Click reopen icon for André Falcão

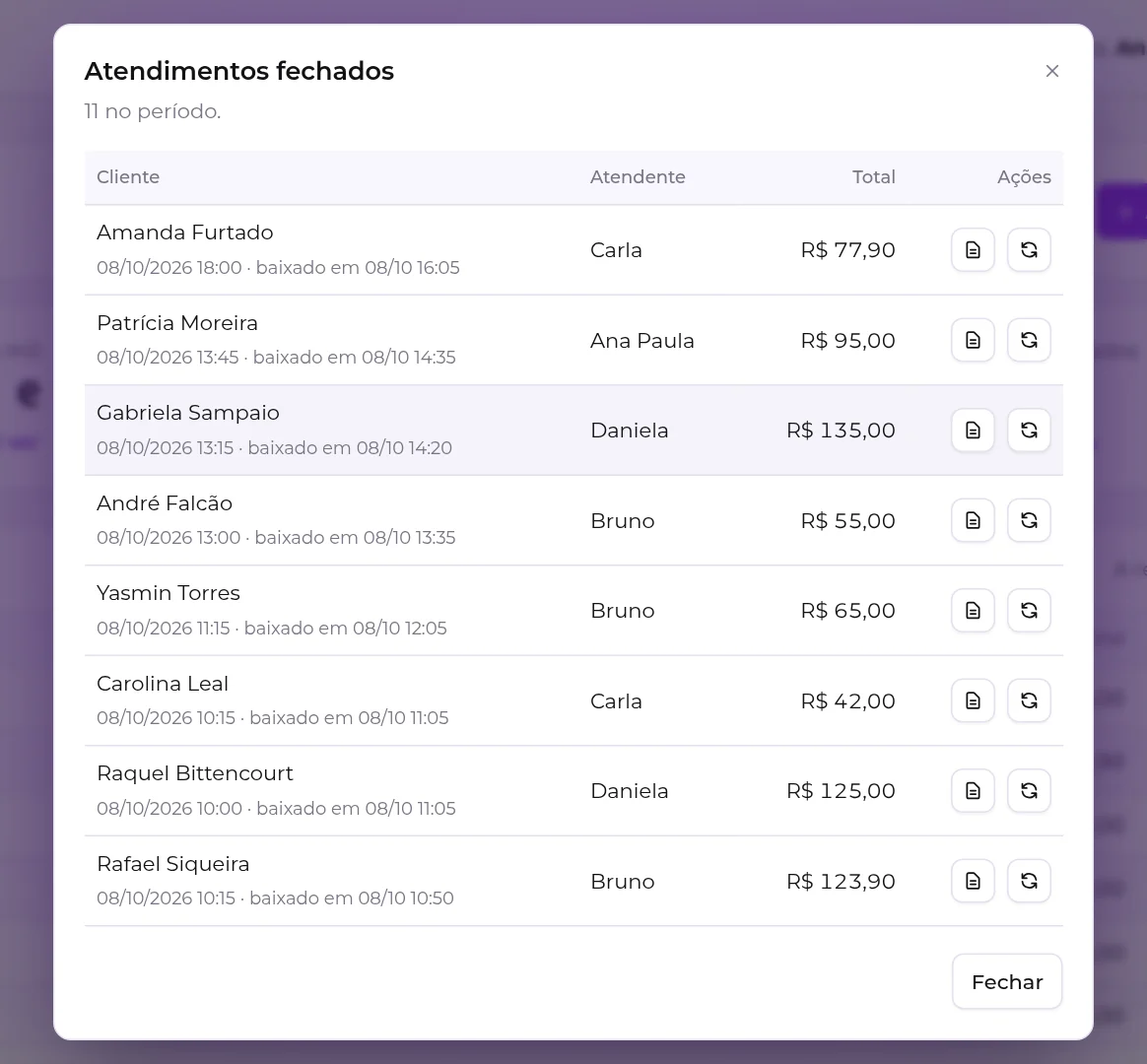click(x=1029, y=520)
